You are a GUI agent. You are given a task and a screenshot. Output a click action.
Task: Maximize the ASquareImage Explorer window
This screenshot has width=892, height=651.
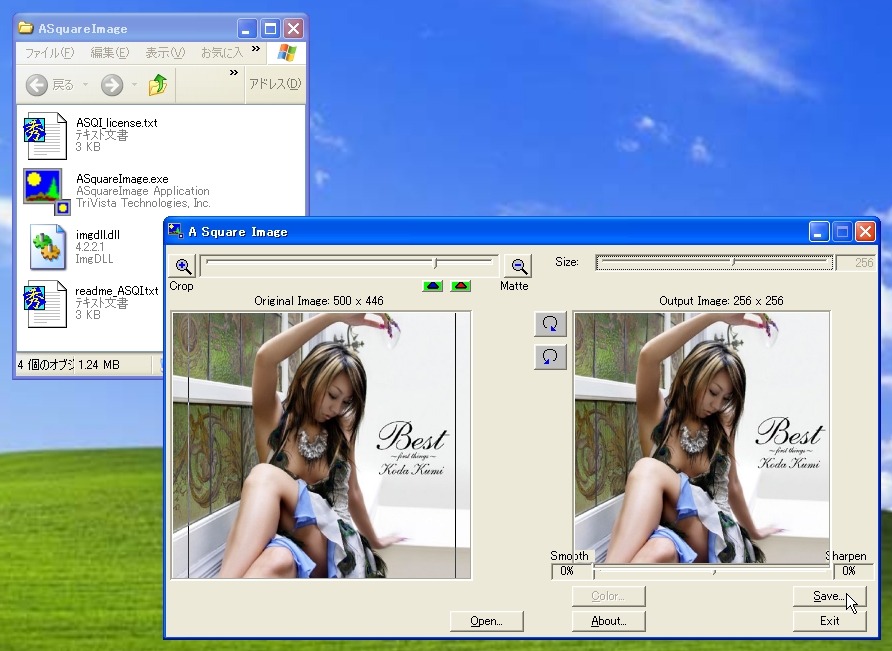pos(270,28)
